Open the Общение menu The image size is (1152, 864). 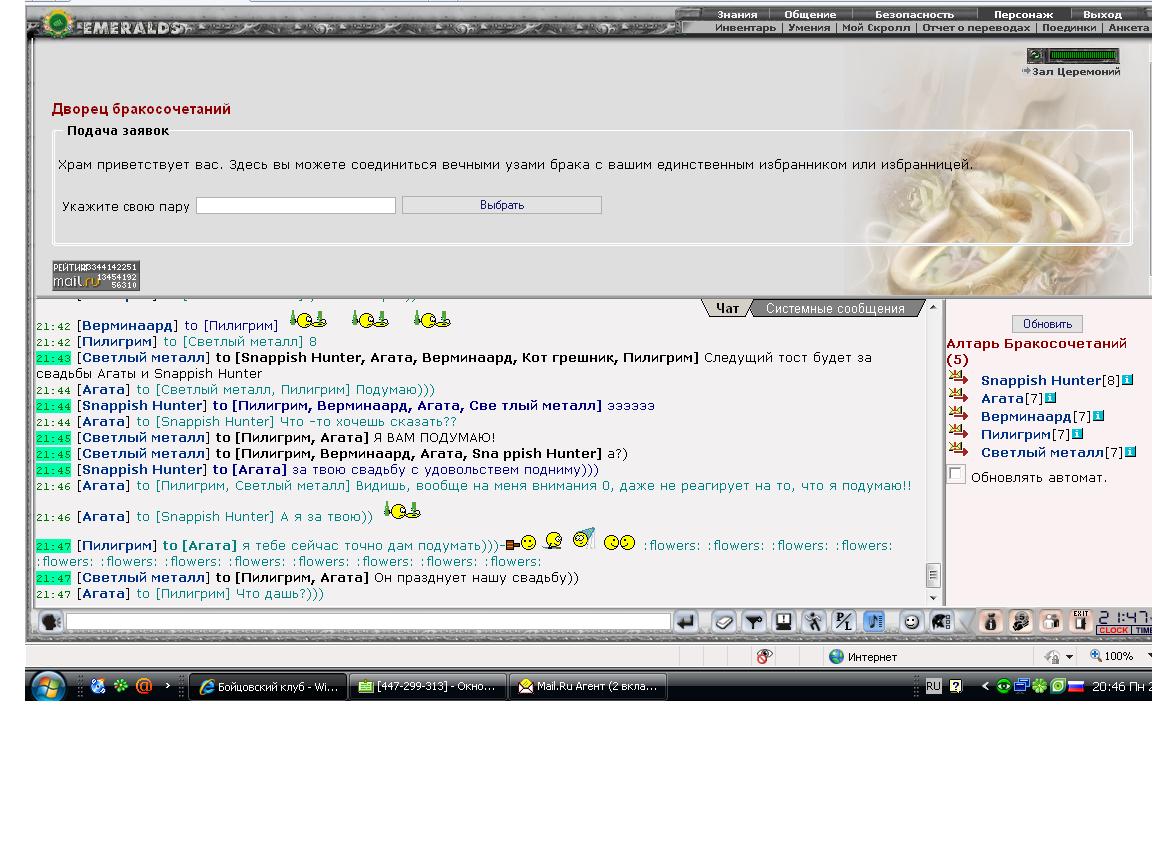[810, 14]
